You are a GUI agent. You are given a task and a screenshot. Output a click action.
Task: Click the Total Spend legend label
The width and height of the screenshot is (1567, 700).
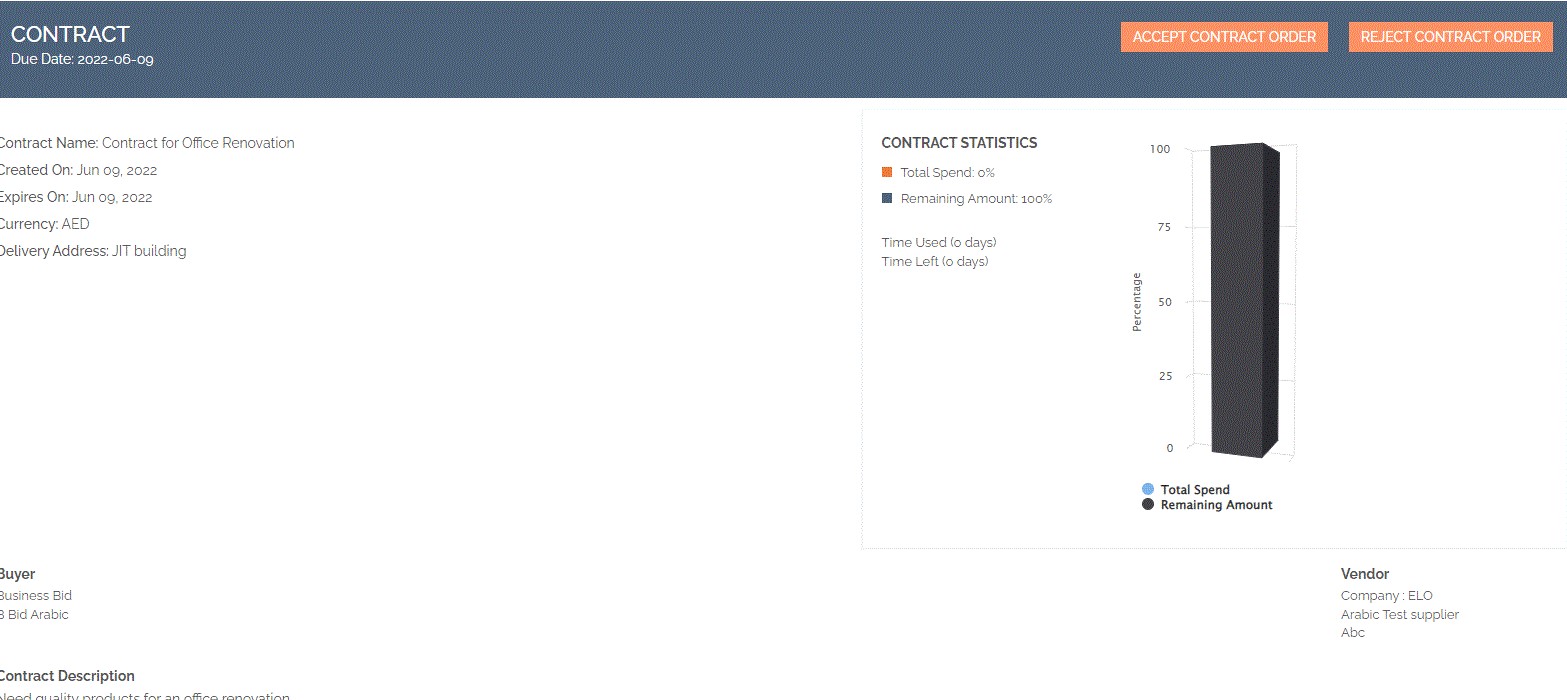tap(1195, 490)
